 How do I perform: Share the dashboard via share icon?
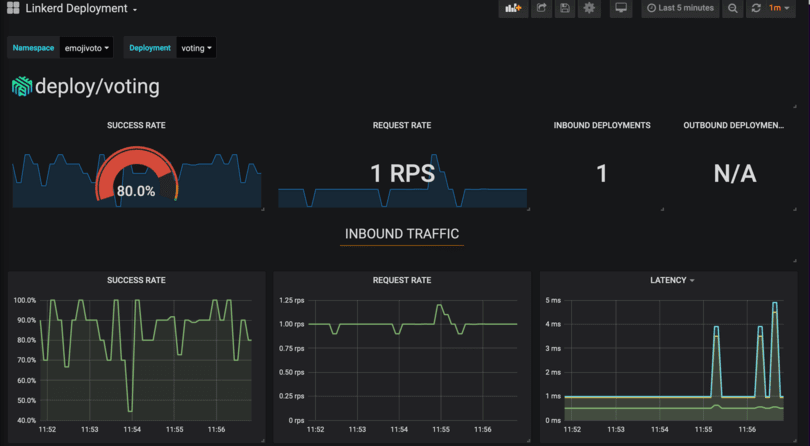pyautogui.click(x=541, y=8)
